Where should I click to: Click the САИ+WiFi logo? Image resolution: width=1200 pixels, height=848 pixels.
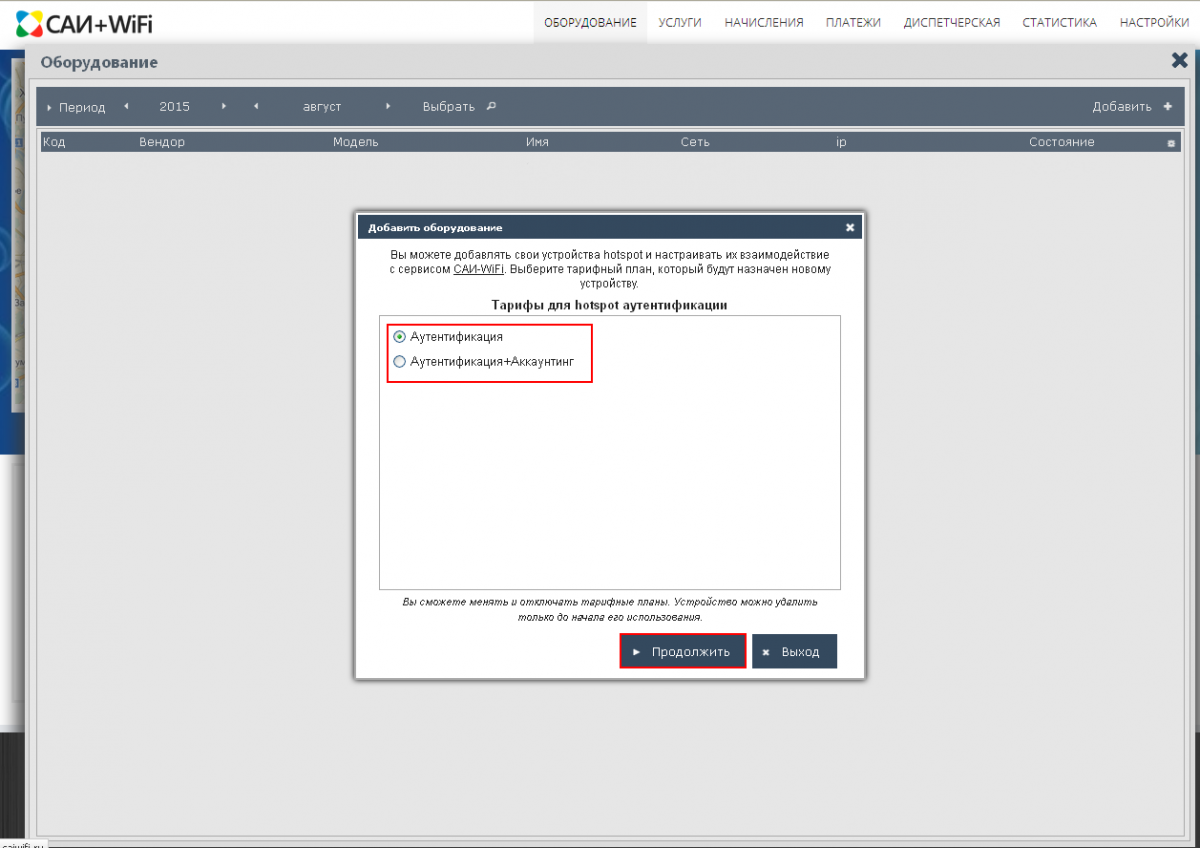click(x=84, y=22)
